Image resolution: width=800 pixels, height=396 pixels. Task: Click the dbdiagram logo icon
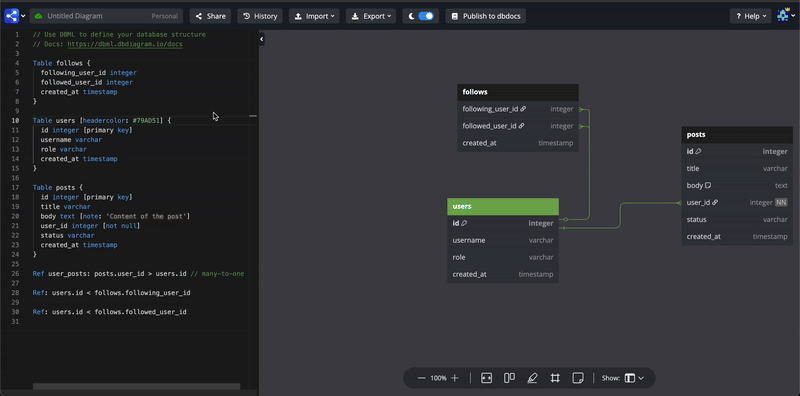point(11,16)
